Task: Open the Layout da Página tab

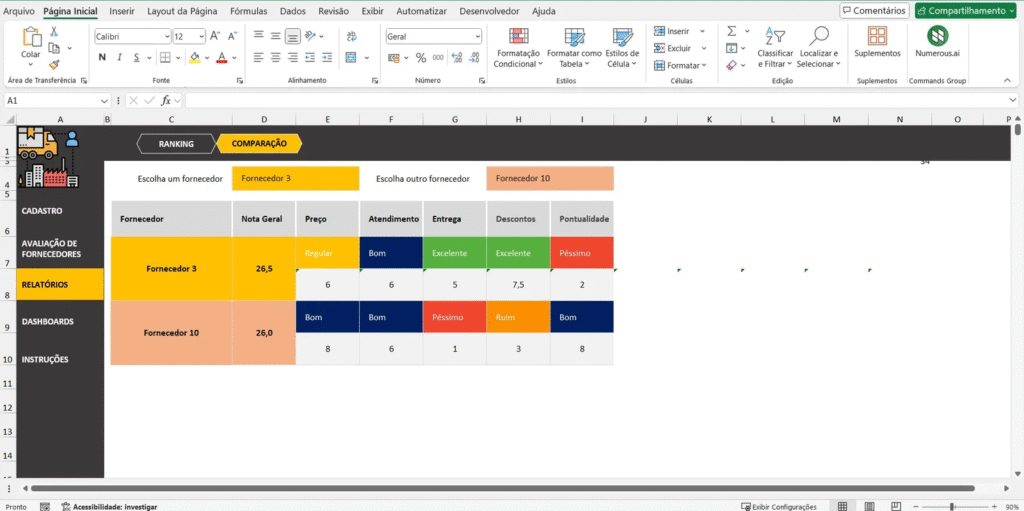Action: click(182, 11)
